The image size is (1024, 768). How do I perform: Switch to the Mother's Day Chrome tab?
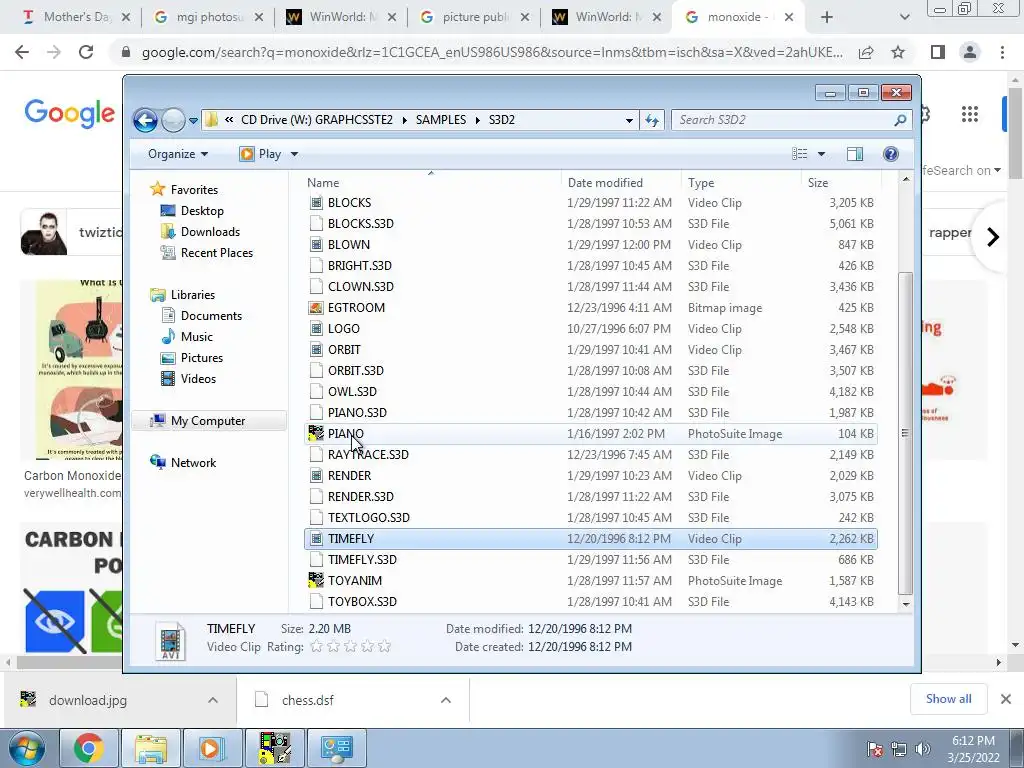76,17
